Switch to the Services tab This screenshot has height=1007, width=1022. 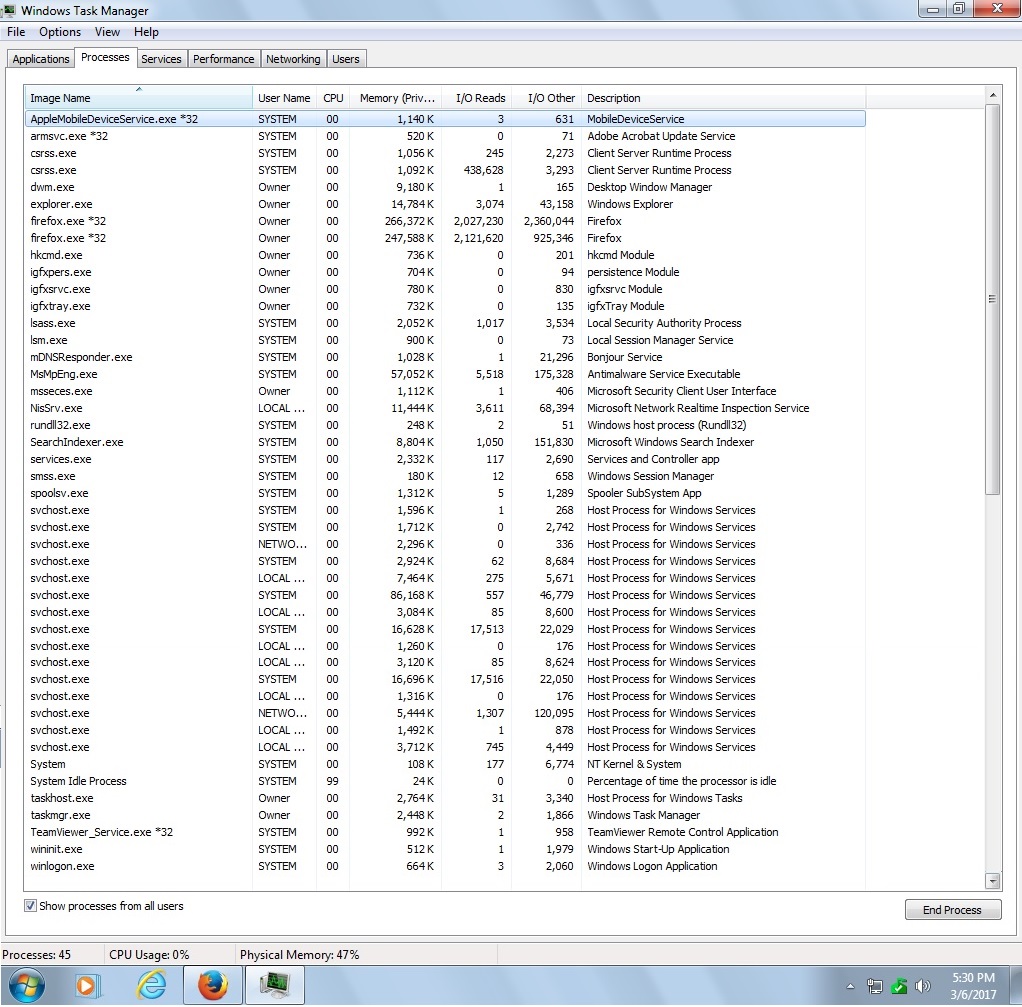click(161, 59)
